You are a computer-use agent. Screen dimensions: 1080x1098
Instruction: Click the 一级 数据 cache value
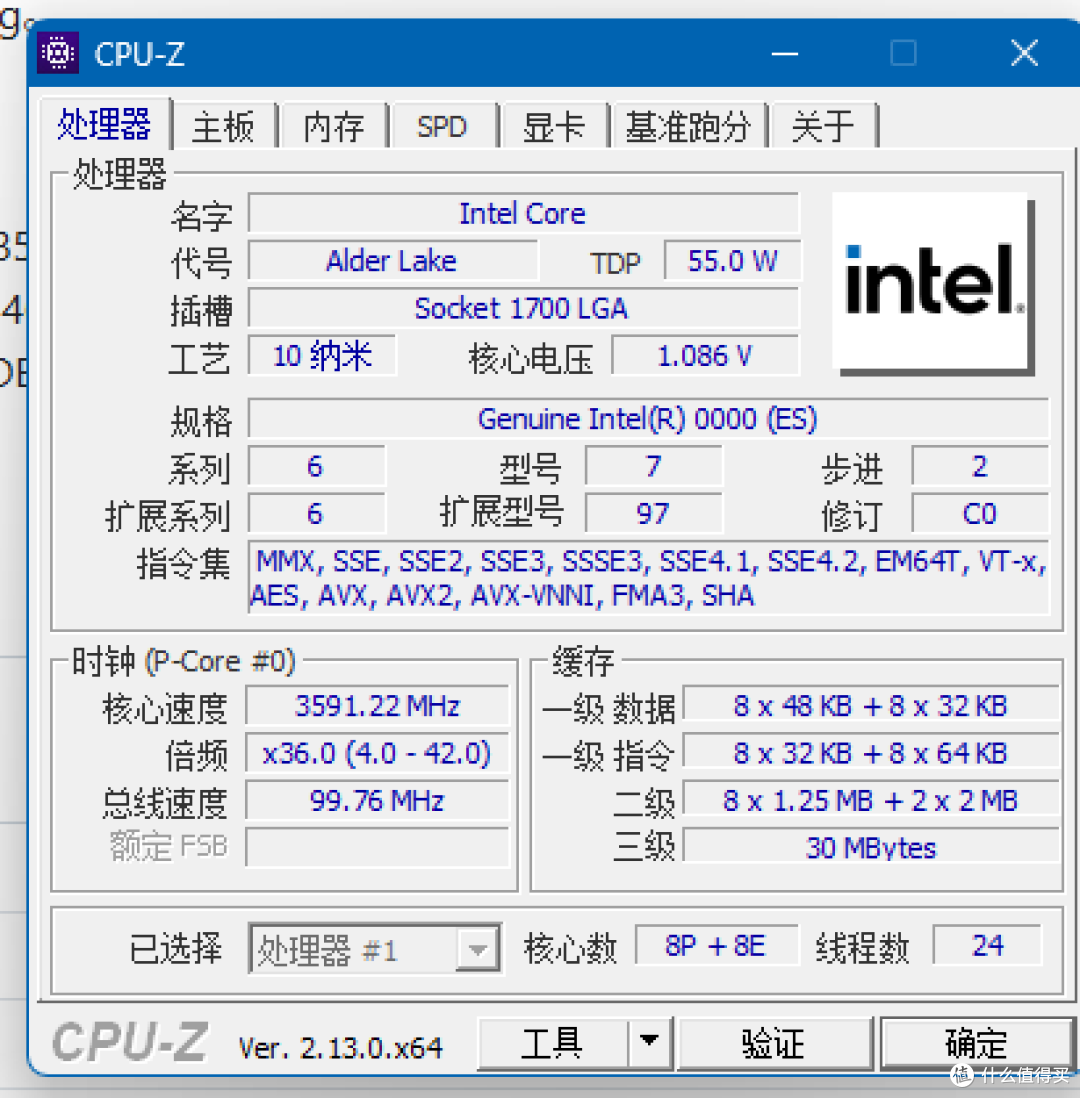871,705
